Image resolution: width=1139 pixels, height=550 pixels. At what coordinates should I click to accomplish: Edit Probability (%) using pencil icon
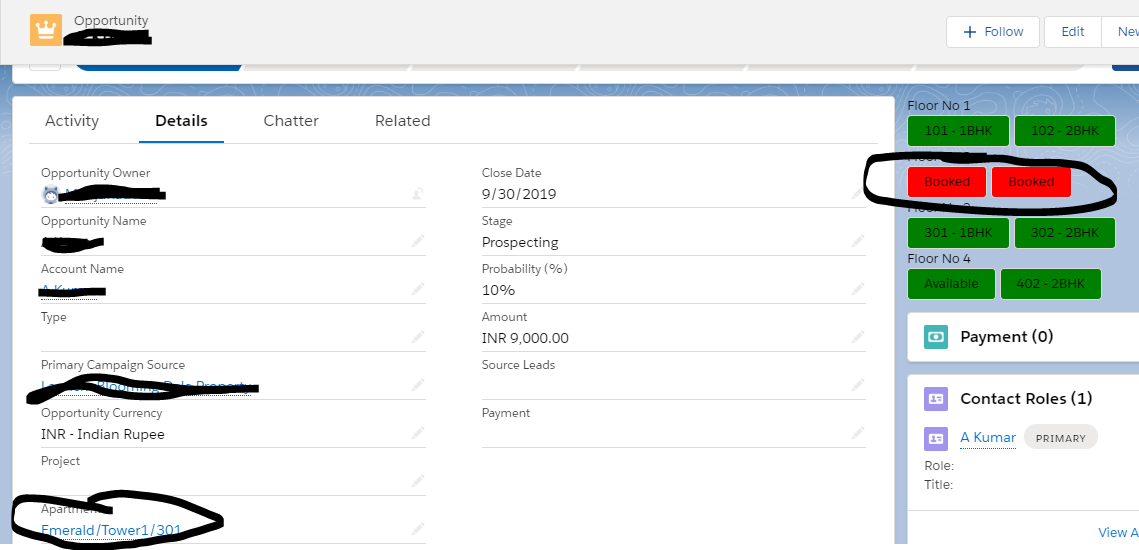[857, 290]
